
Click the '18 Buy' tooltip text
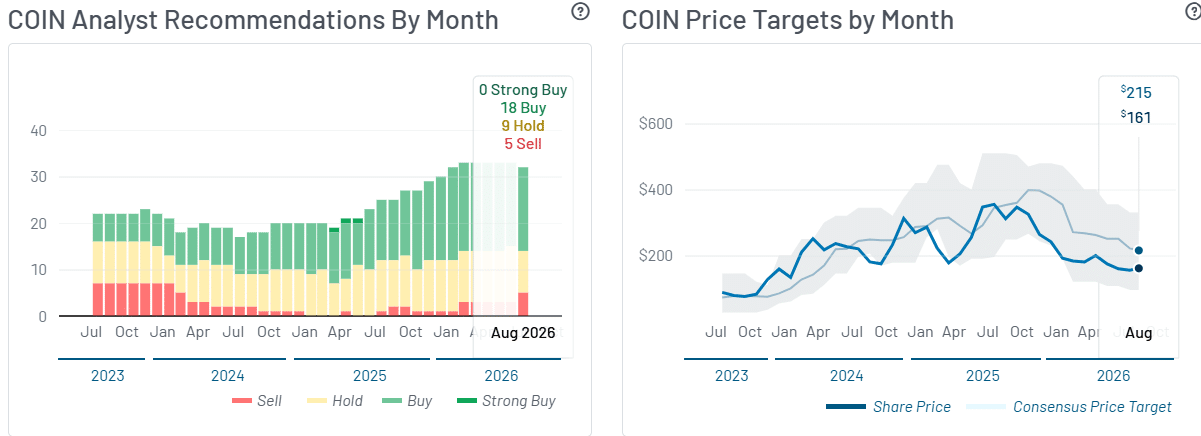pyautogui.click(x=523, y=108)
